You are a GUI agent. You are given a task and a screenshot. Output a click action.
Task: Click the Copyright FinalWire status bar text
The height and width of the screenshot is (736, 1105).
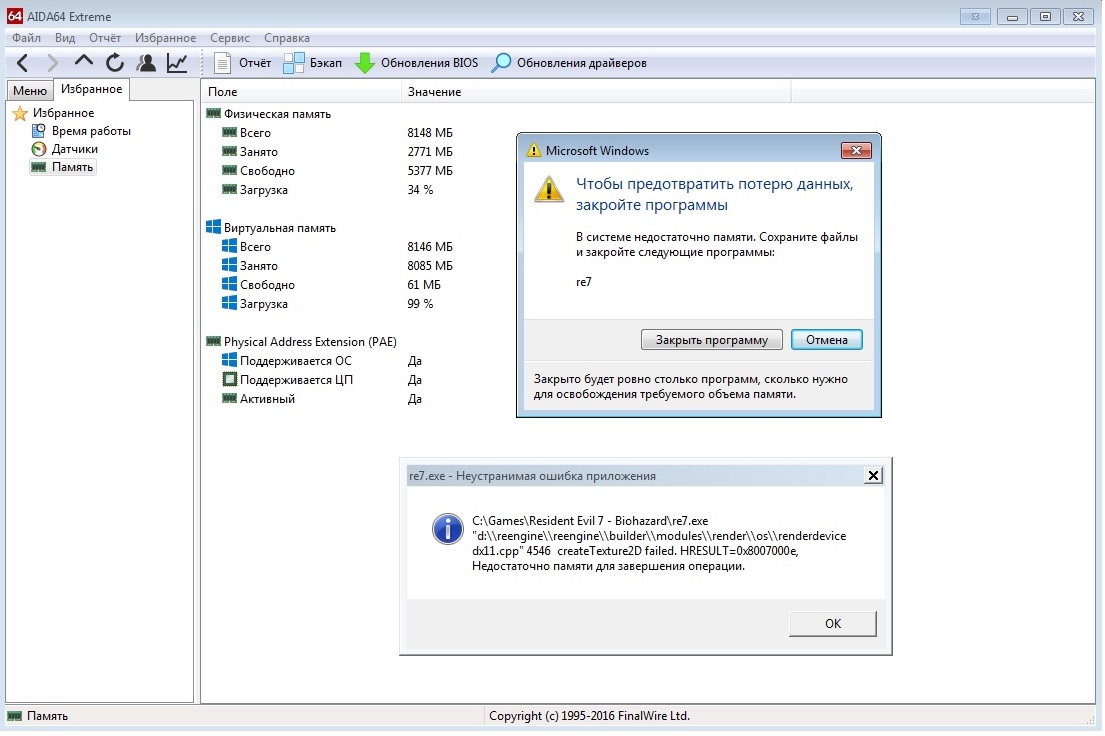click(589, 717)
